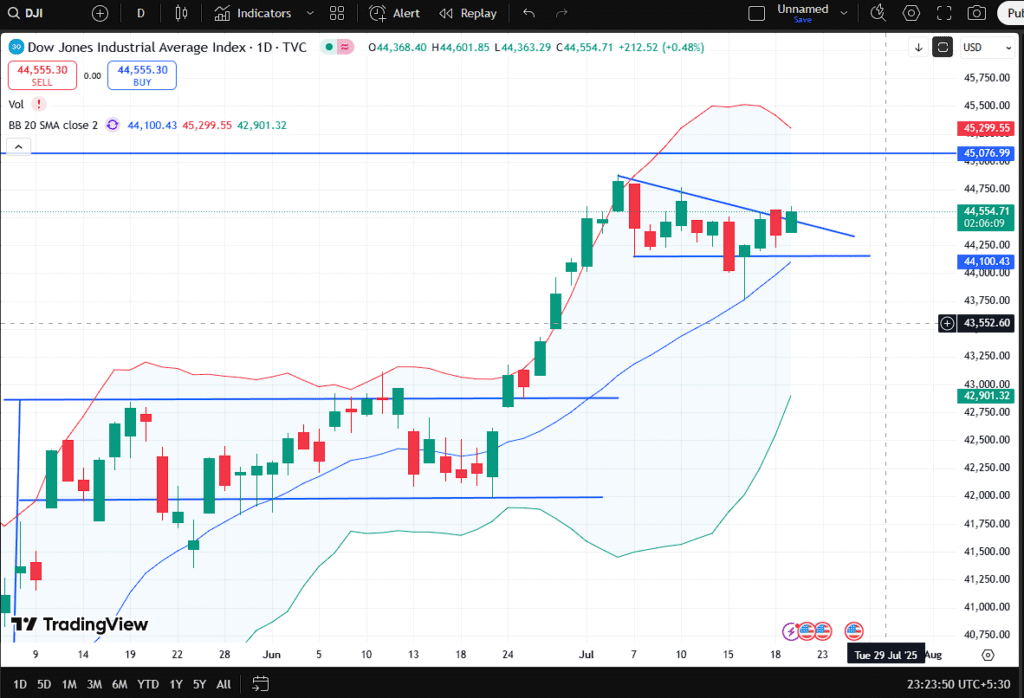
Task: Expand favorite indicators dropdown arrow
Action: [x=310, y=13]
